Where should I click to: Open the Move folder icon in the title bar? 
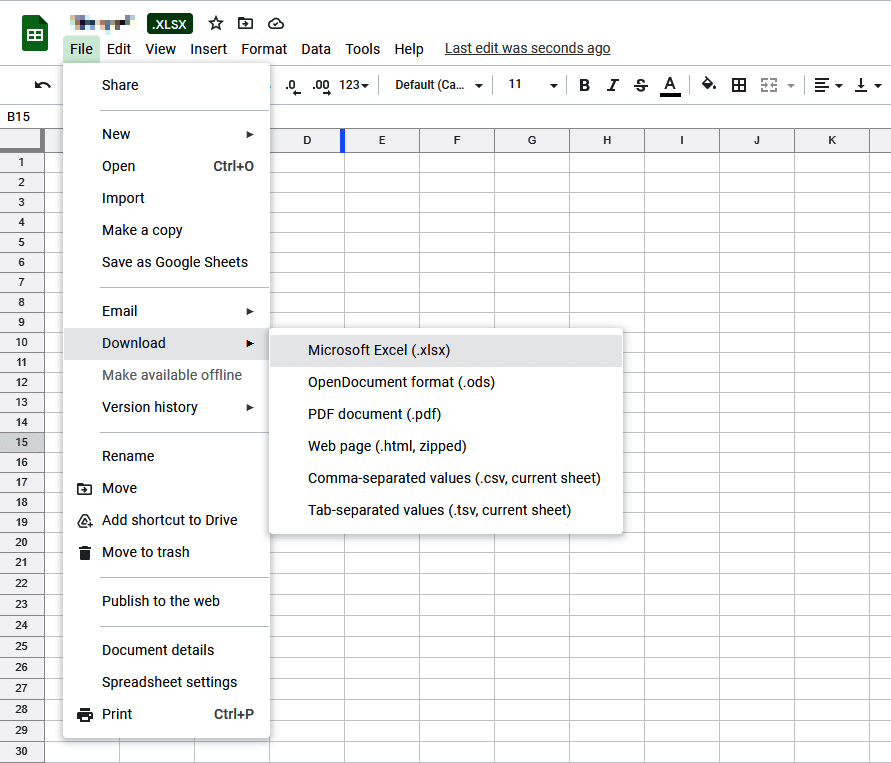[x=244, y=22]
